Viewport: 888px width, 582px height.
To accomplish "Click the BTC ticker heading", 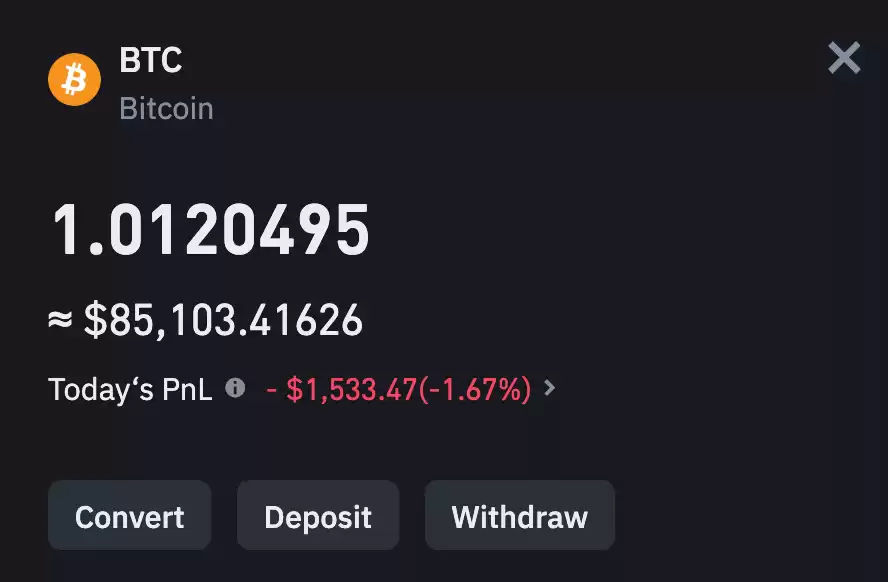I will click(151, 60).
